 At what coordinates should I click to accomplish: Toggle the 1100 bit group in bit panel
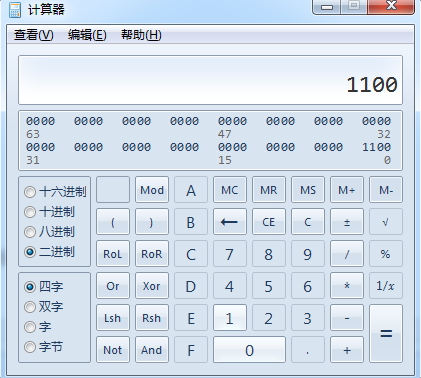pos(376,147)
